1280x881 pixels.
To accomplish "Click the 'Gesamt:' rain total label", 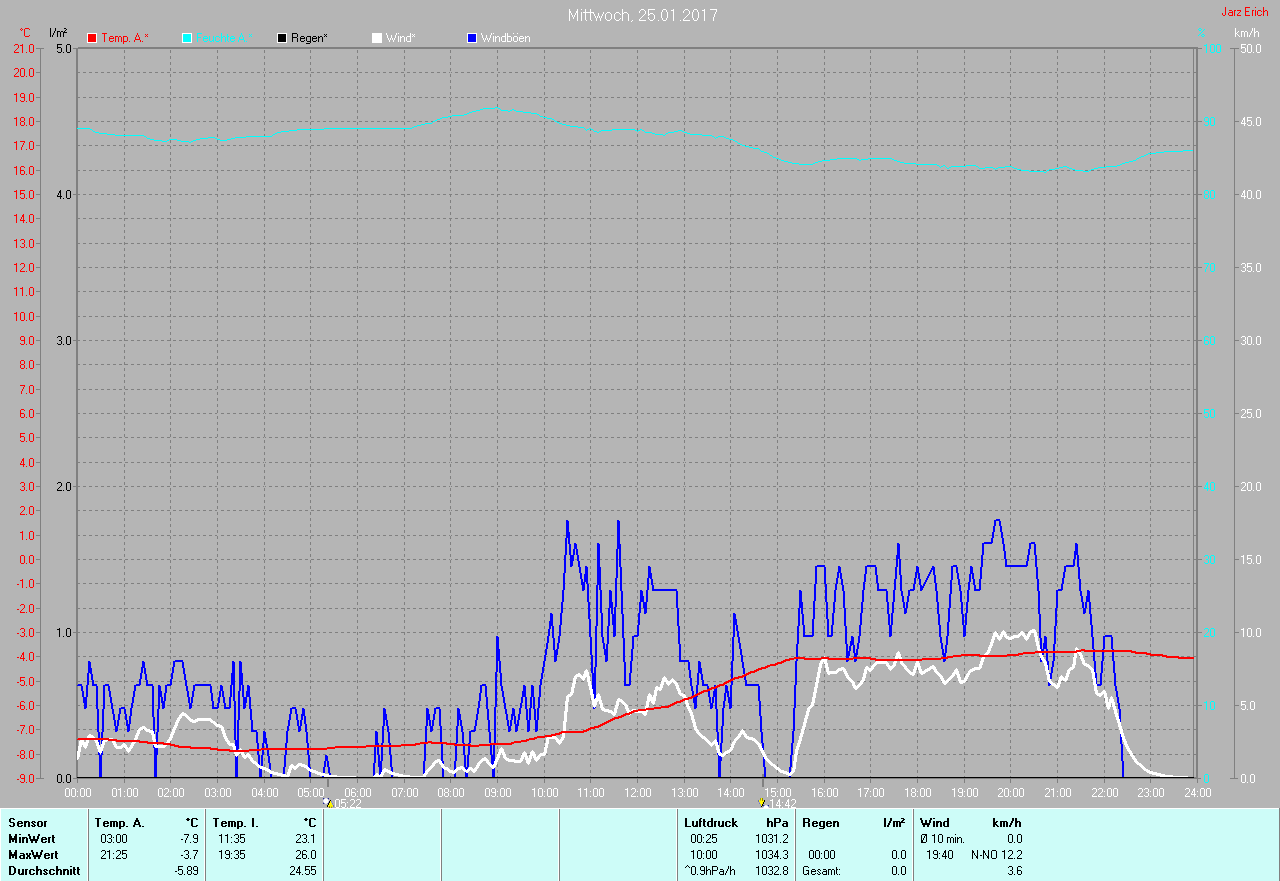I will point(821,871).
